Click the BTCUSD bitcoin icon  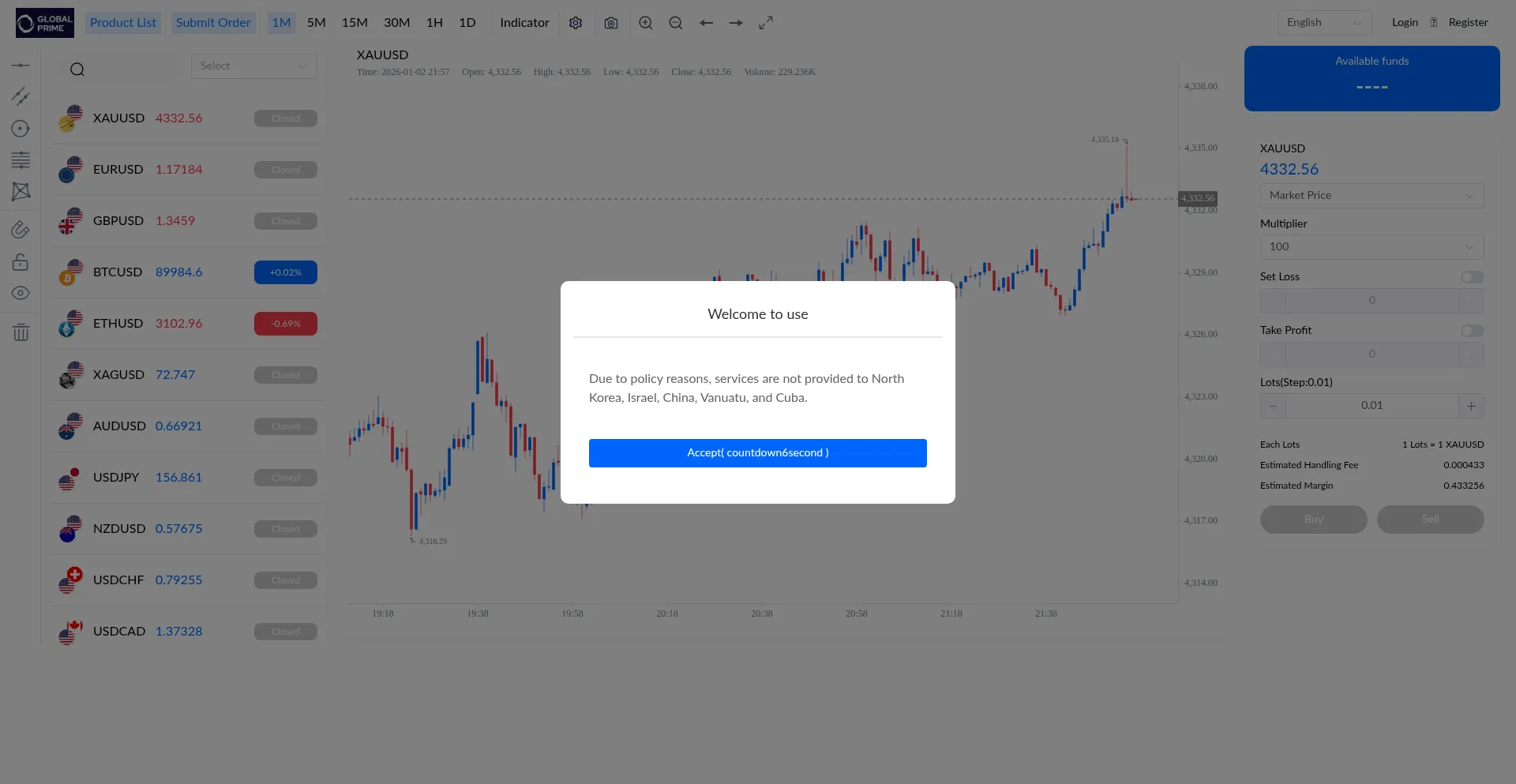tap(70, 272)
